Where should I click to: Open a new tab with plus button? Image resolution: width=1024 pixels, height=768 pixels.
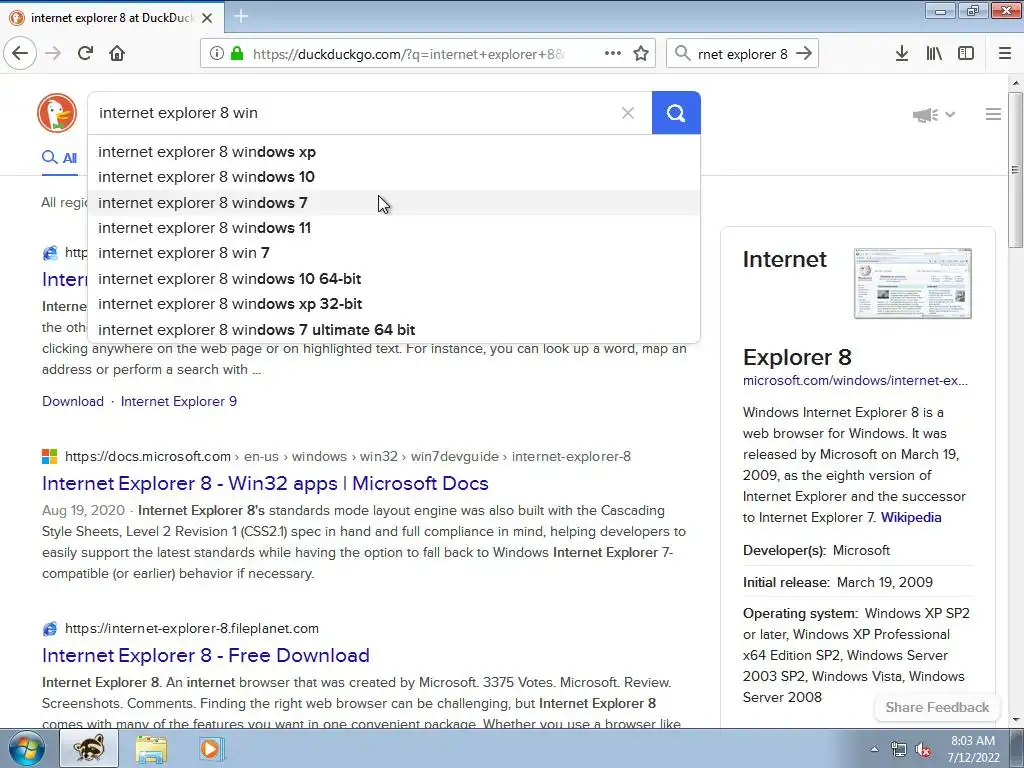241,16
